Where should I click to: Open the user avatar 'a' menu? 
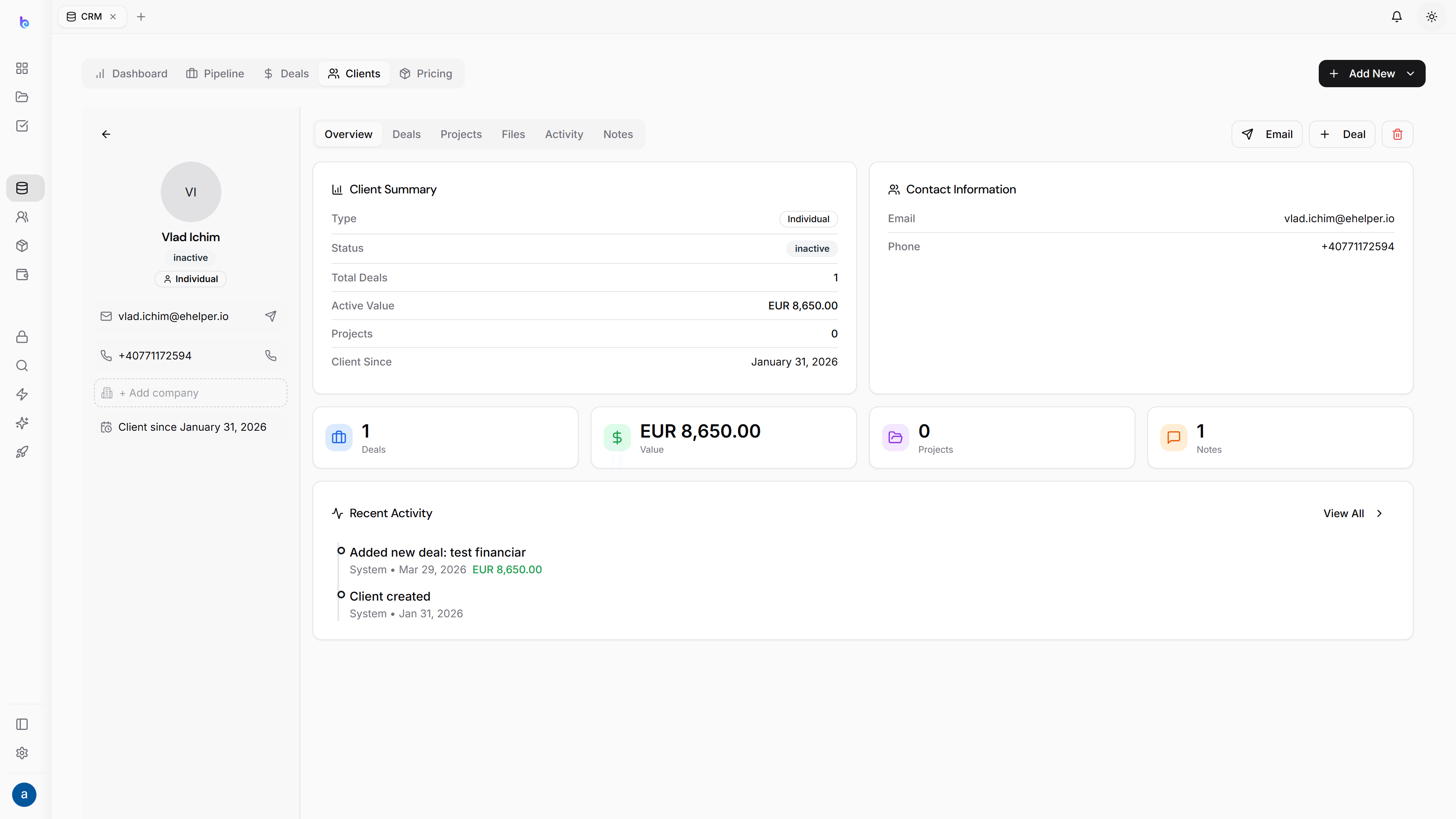click(x=24, y=795)
